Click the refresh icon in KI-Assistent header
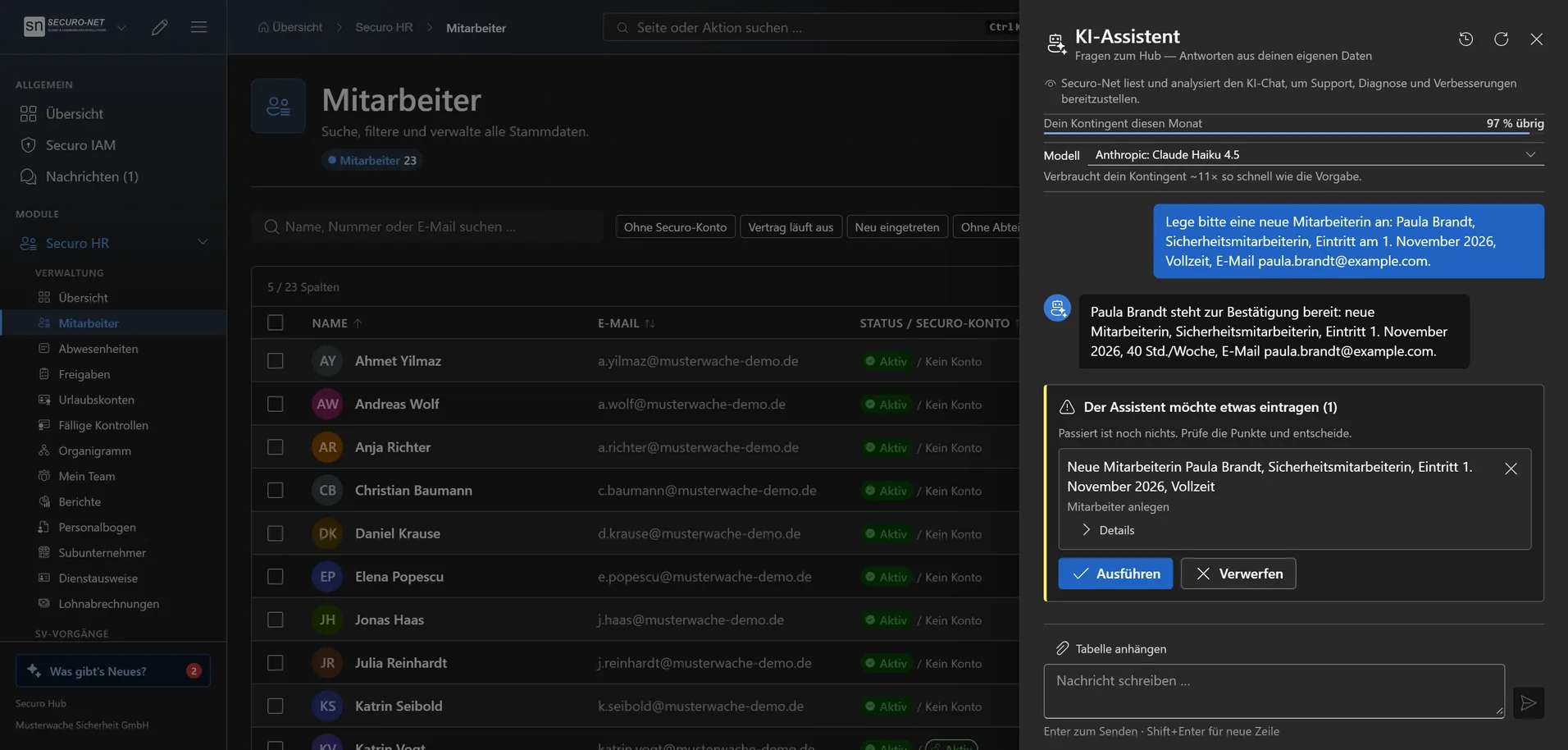Image resolution: width=1568 pixels, height=750 pixels. click(1501, 39)
